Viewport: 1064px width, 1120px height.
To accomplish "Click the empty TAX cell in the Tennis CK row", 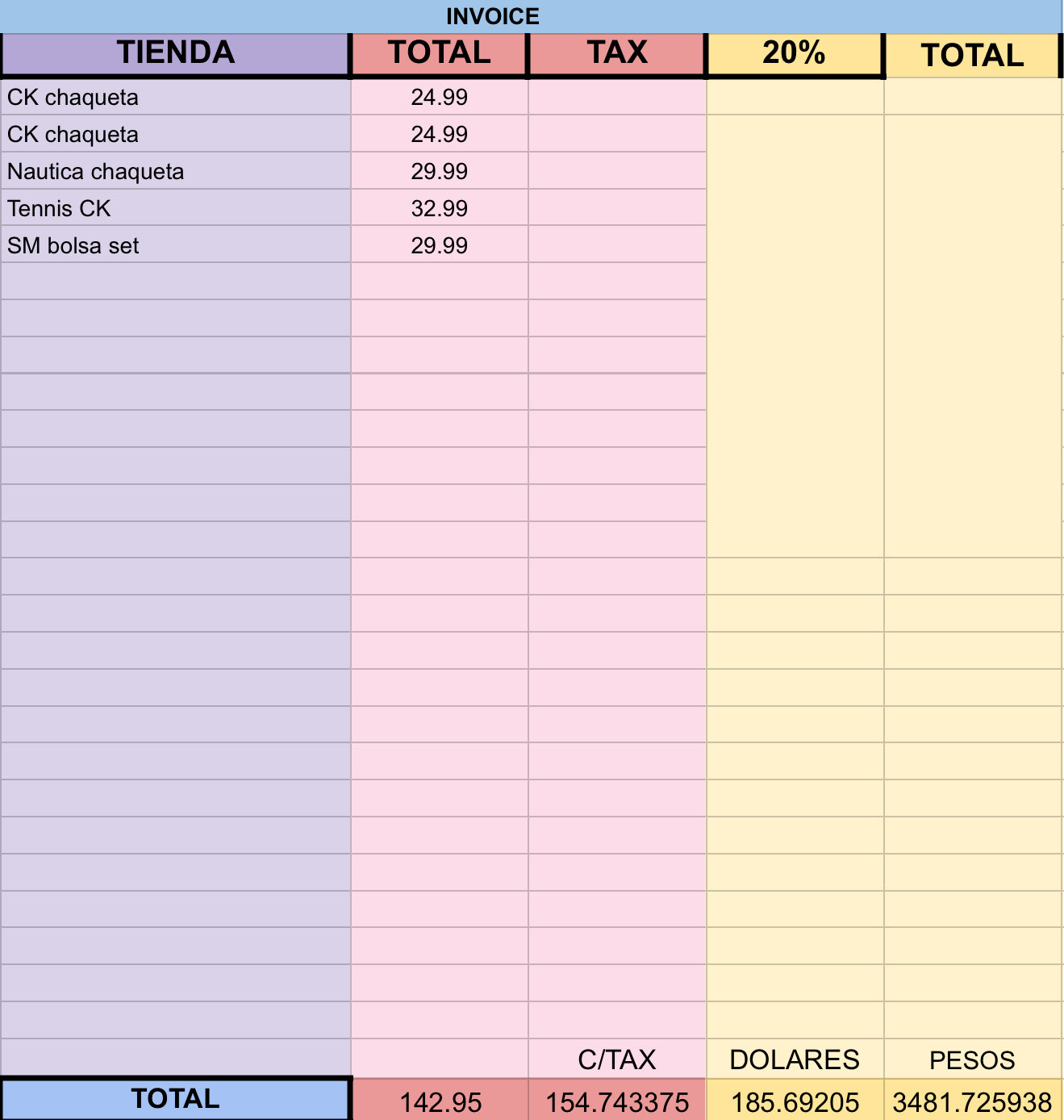I will pos(617,208).
